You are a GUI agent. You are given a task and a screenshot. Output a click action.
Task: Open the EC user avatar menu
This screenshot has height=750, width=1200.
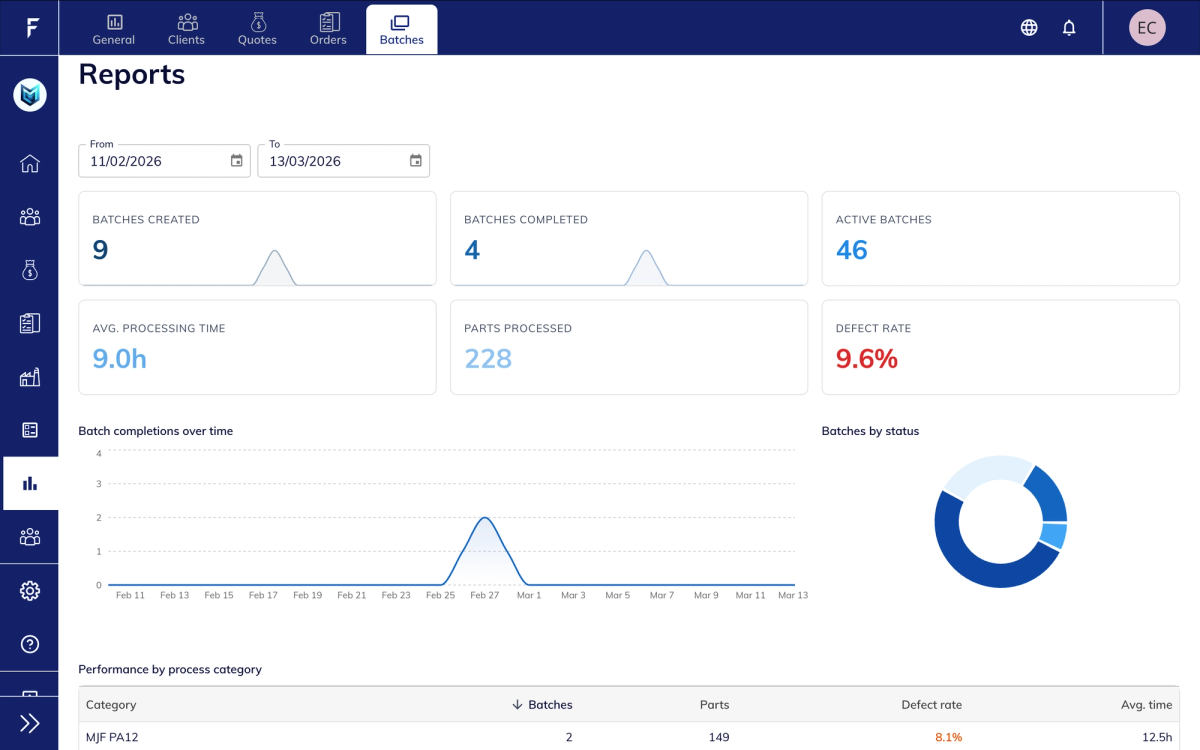(1147, 28)
